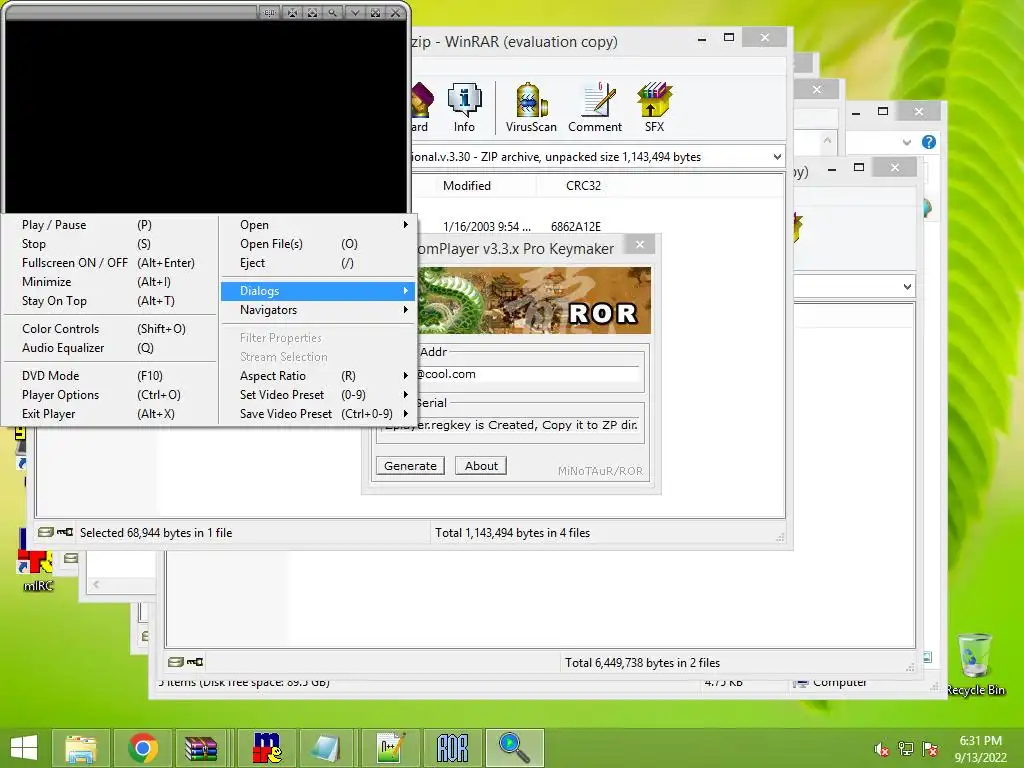The width and height of the screenshot is (1024, 768).
Task: Click the Info icon in WinRAR toolbar
Action: click(464, 108)
